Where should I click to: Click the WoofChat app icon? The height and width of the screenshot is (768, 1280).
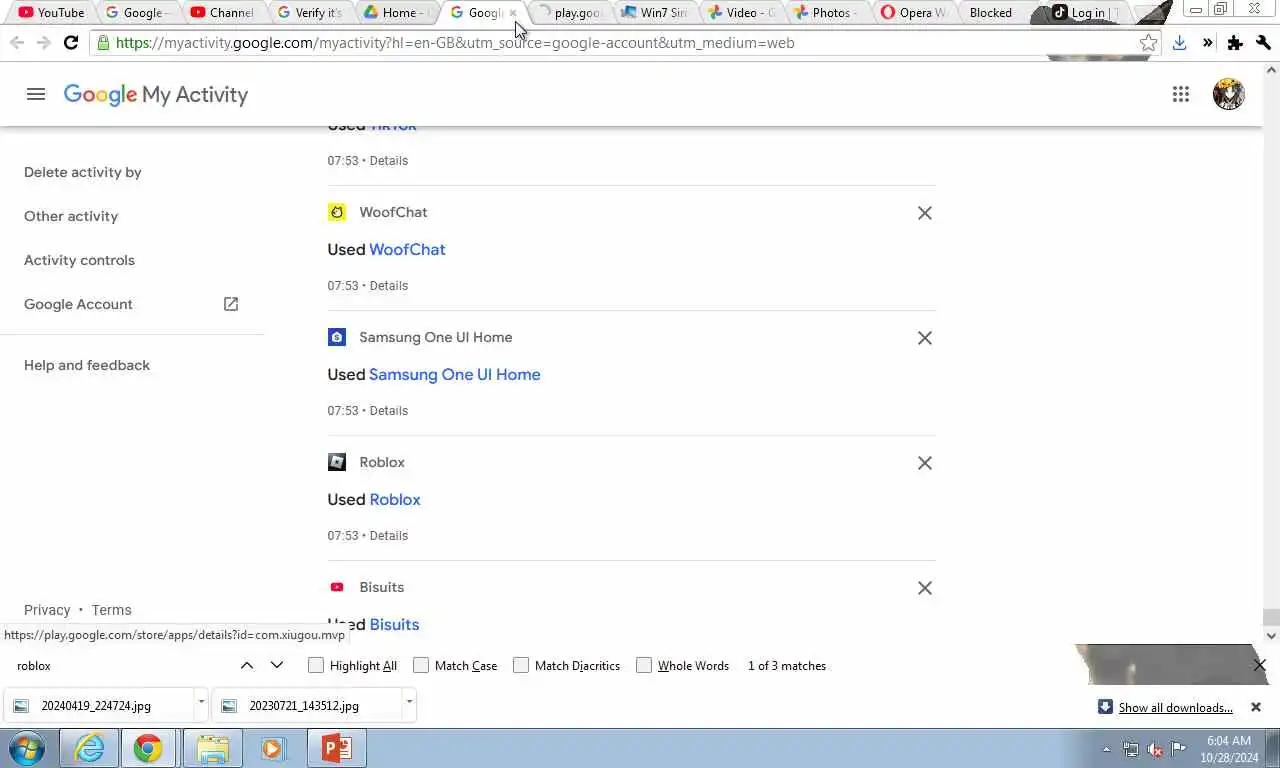pos(337,212)
